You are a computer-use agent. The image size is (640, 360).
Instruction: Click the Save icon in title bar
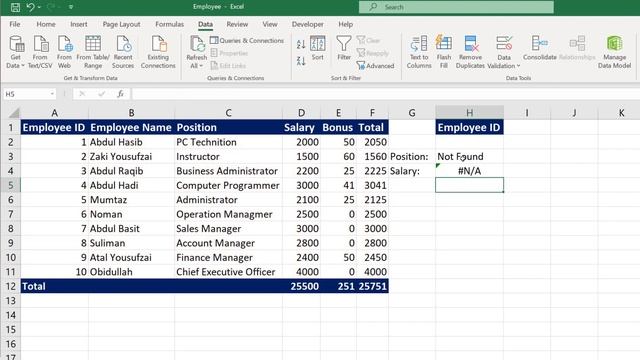pos(15,7)
